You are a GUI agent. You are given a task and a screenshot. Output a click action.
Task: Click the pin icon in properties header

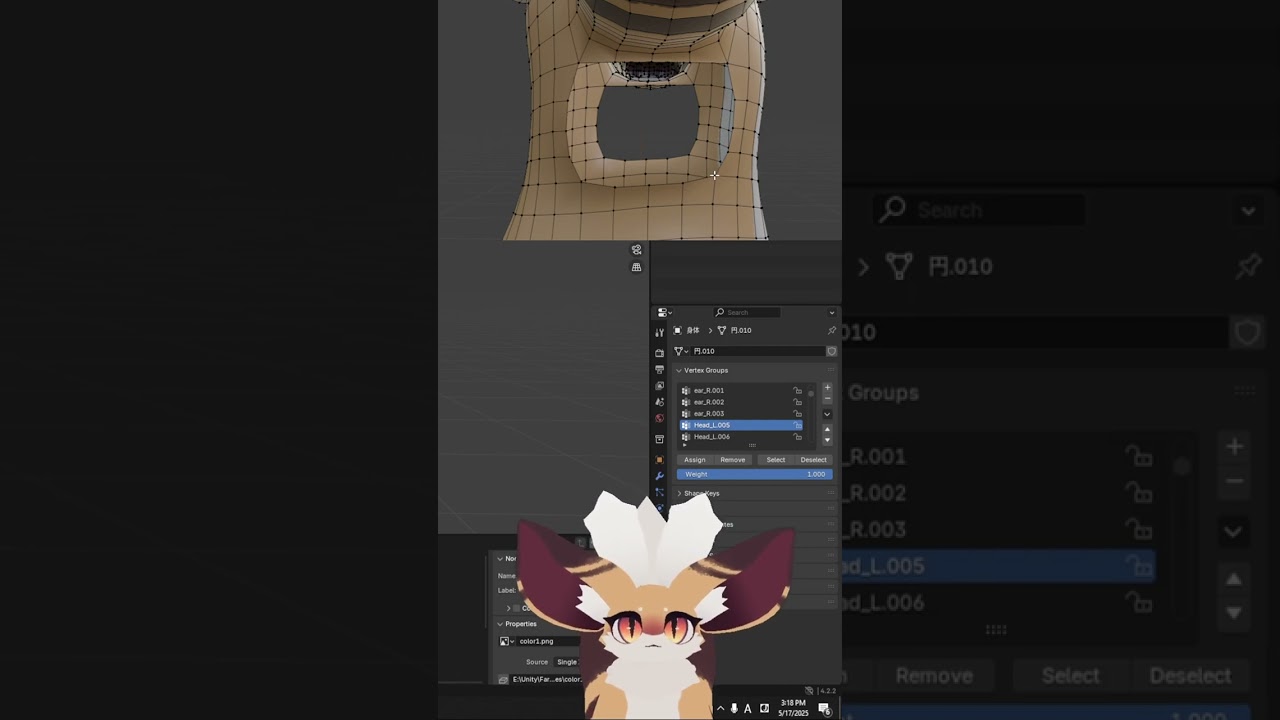[x=832, y=330]
